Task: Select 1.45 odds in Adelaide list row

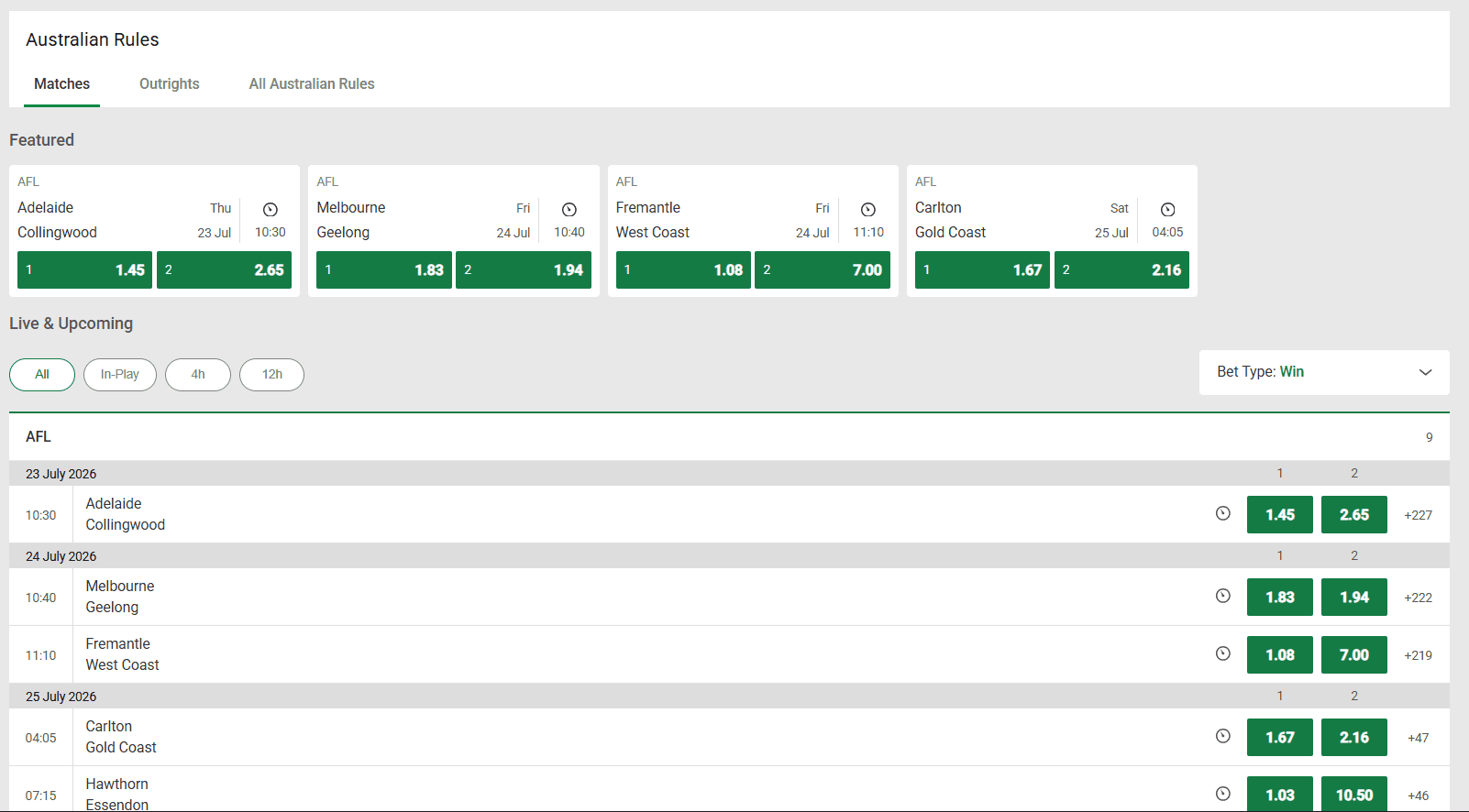Action: (1280, 515)
